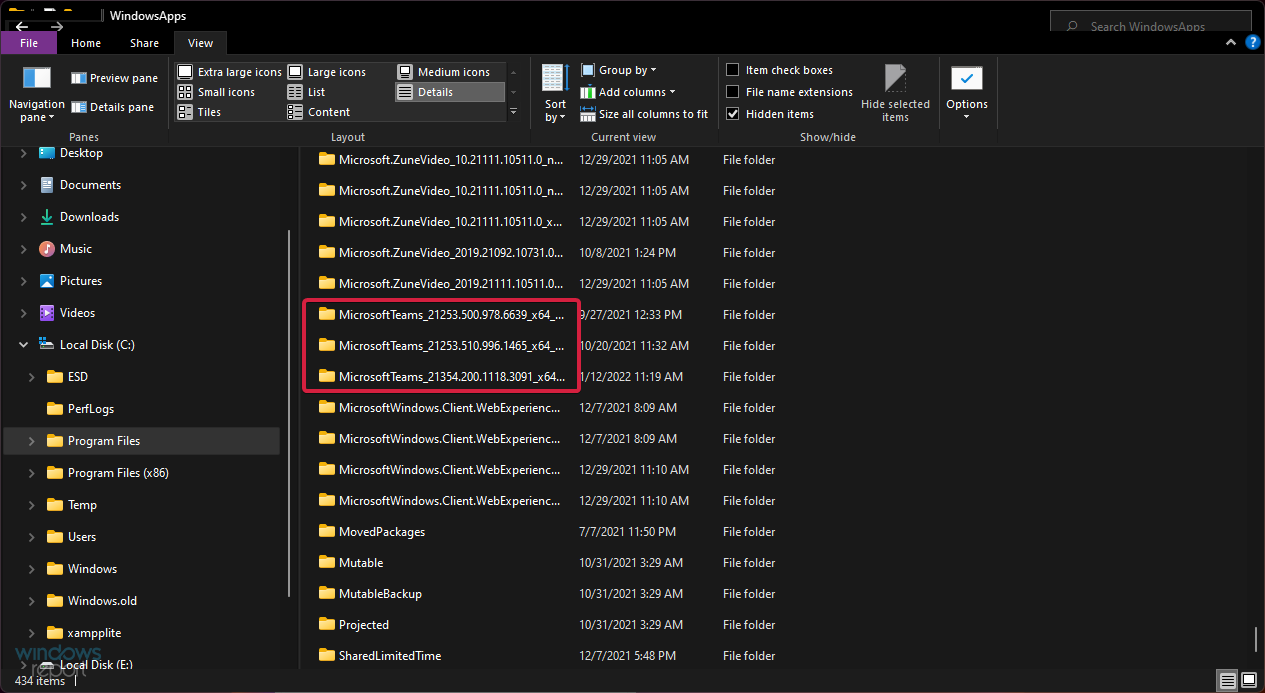Switch to details view icon in status bar

(x=1227, y=680)
